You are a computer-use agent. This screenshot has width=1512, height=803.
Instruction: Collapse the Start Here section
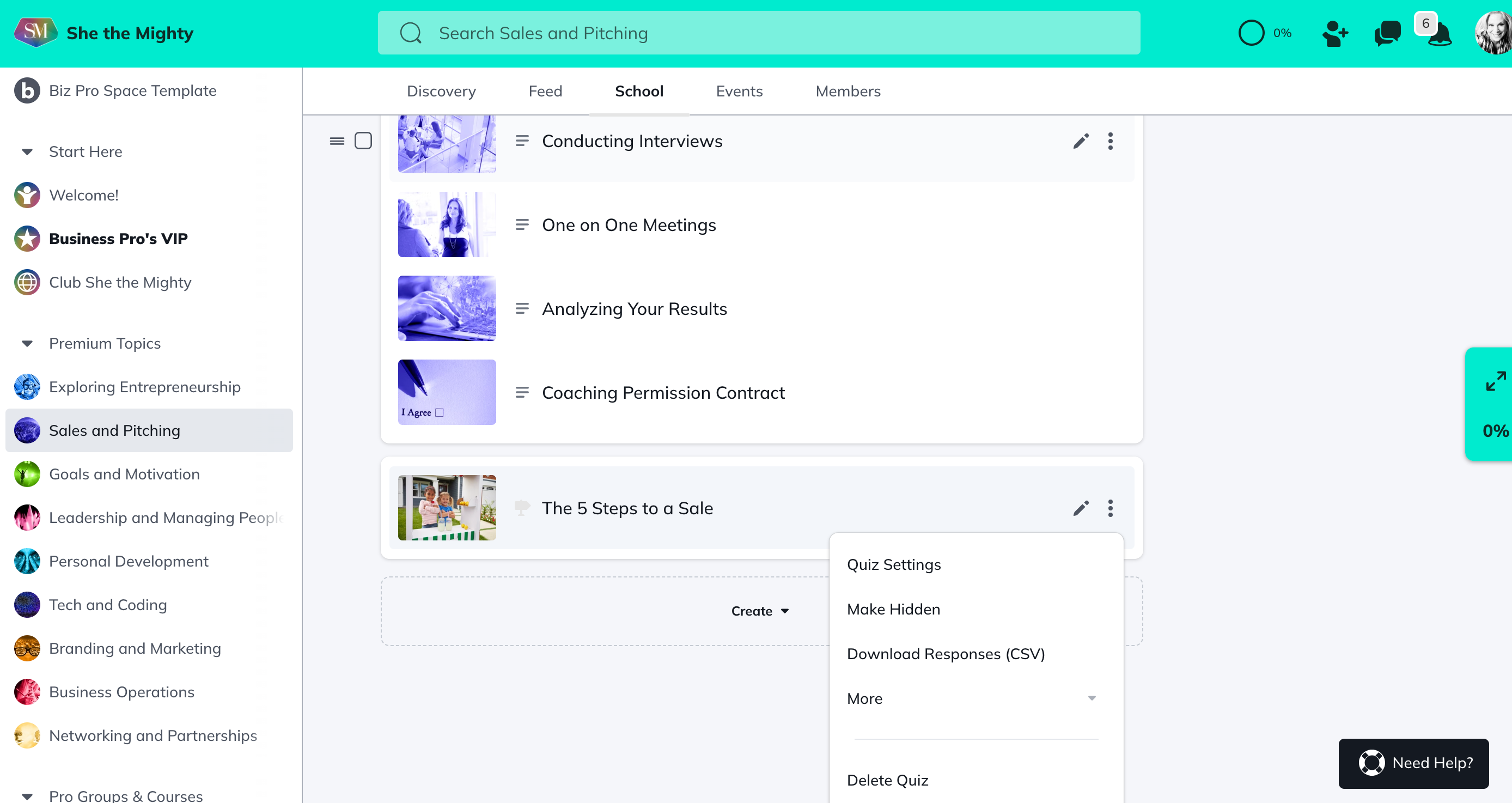tap(27, 152)
